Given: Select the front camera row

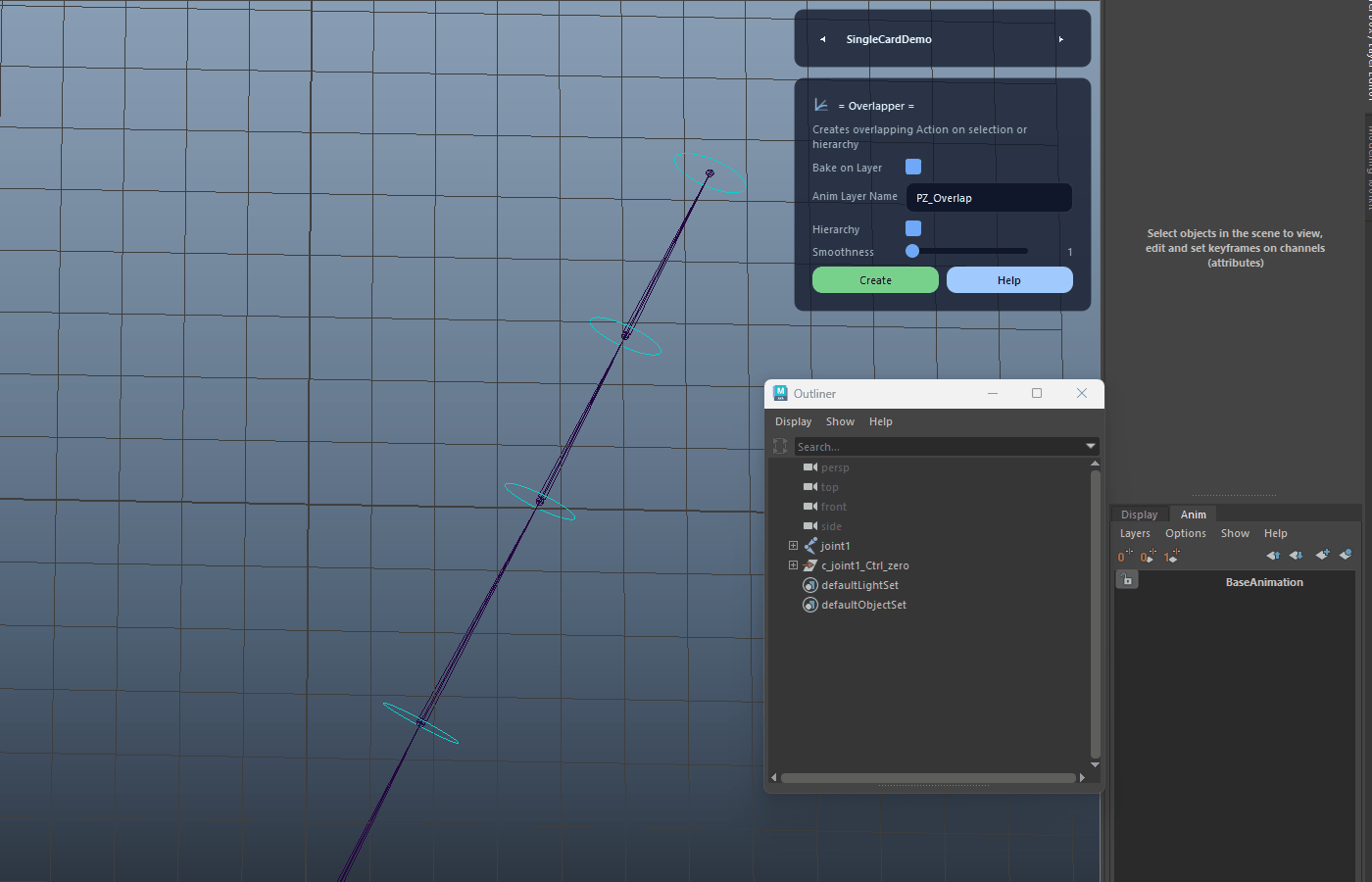Looking at the screenshot, I should (x=834, y=507).
